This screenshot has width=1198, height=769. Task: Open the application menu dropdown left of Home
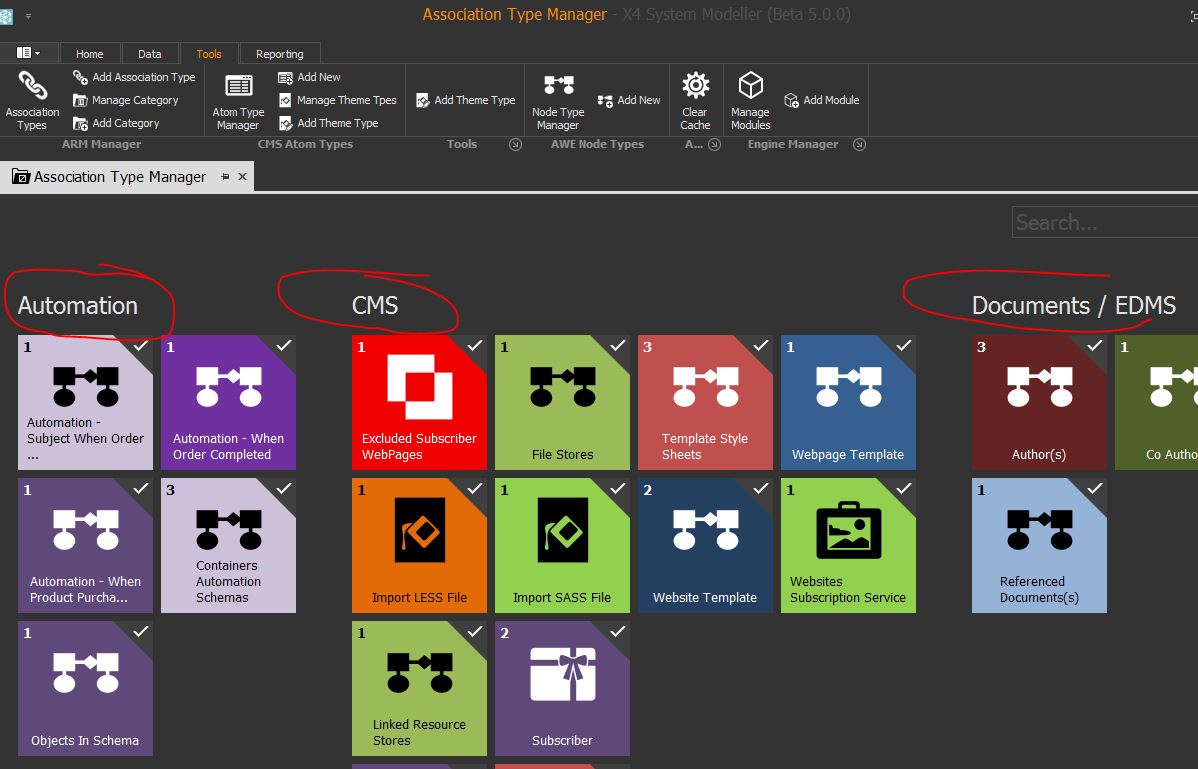(x=28, y=53)
